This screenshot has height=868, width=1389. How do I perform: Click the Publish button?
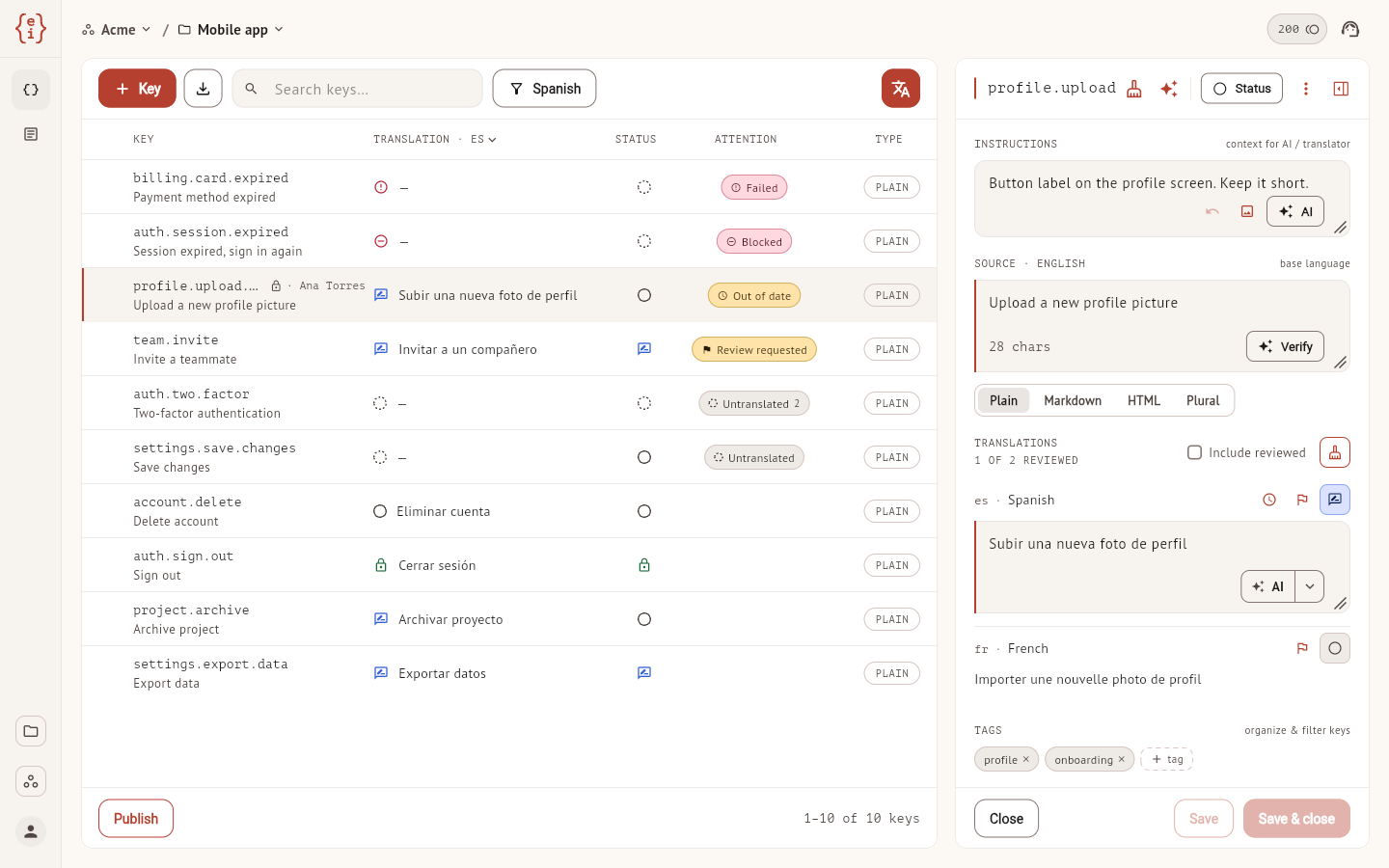click(x=136, y=819)
